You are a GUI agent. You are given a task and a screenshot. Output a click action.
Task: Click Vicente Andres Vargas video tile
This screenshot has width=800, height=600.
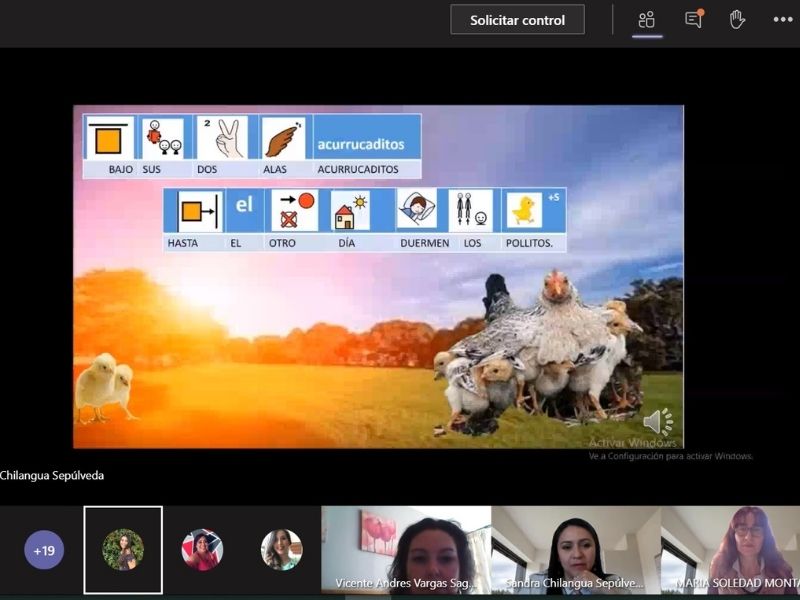(406, 550)
